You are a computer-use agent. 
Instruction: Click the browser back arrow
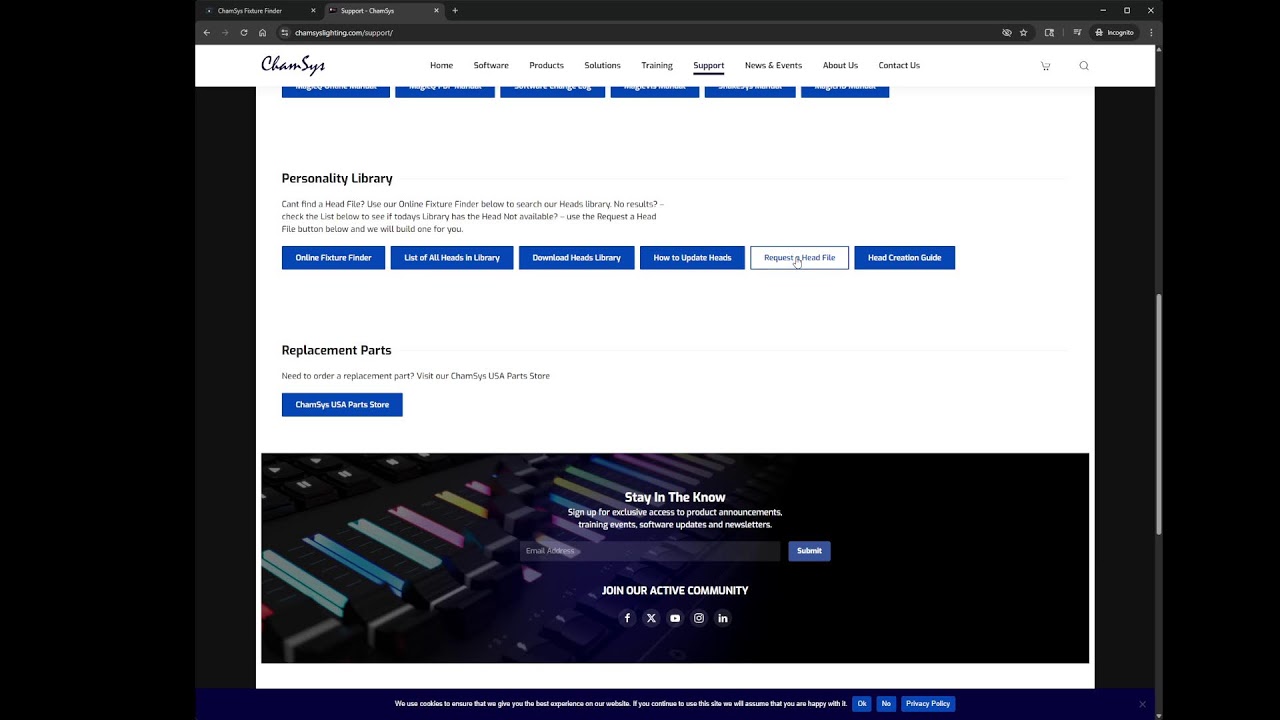[207, 32]
